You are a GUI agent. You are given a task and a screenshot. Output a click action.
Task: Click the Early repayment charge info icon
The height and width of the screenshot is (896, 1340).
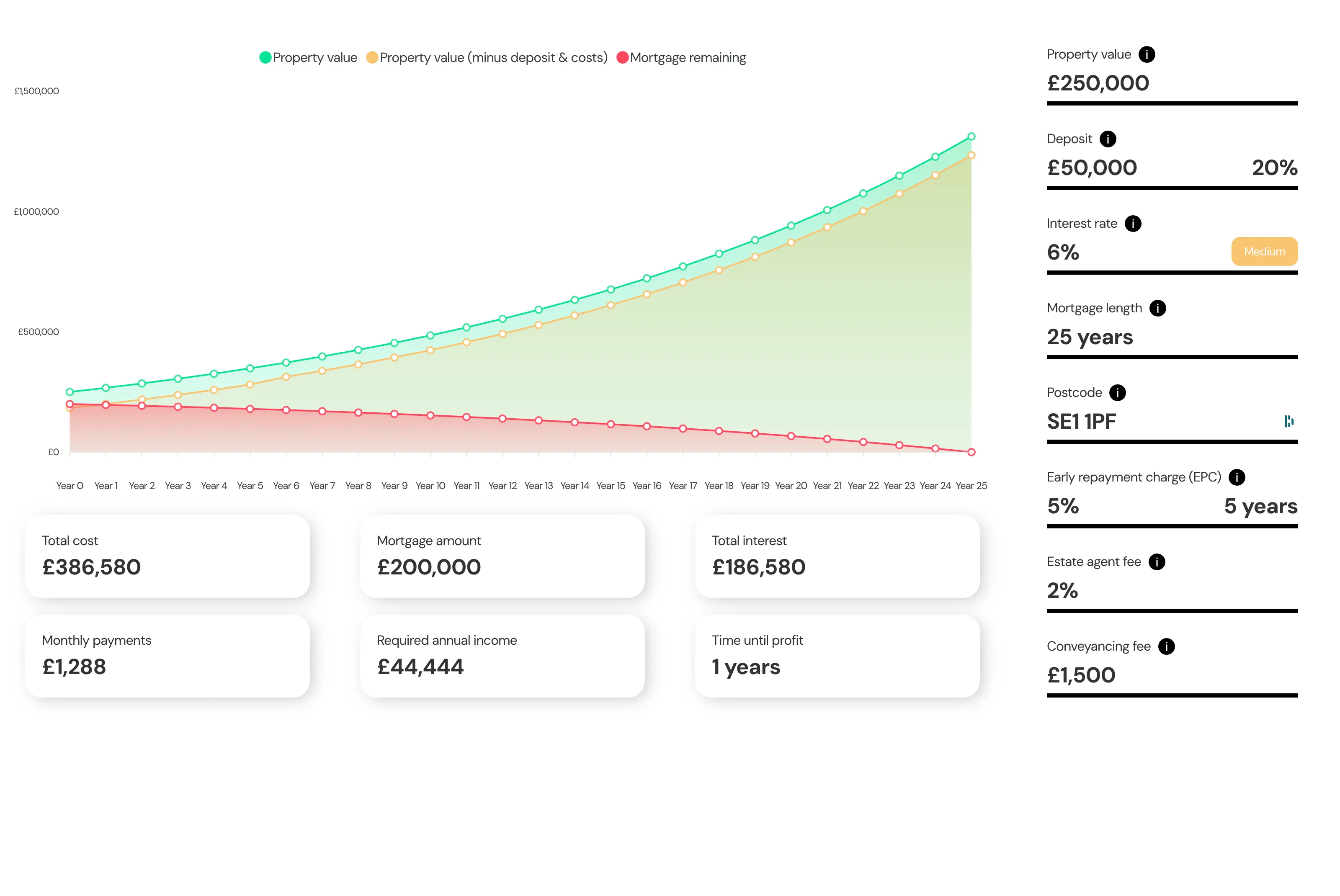point(1238,477)
